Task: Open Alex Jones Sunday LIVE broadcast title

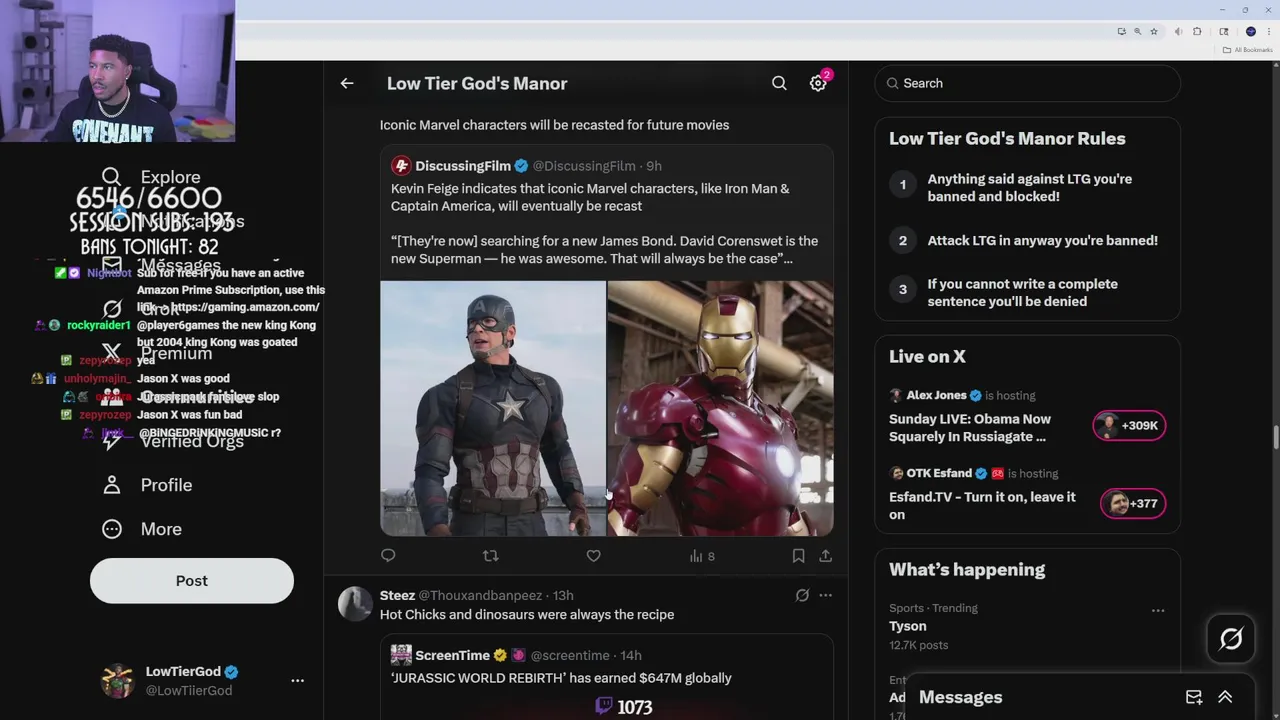Action: point(970,428)
